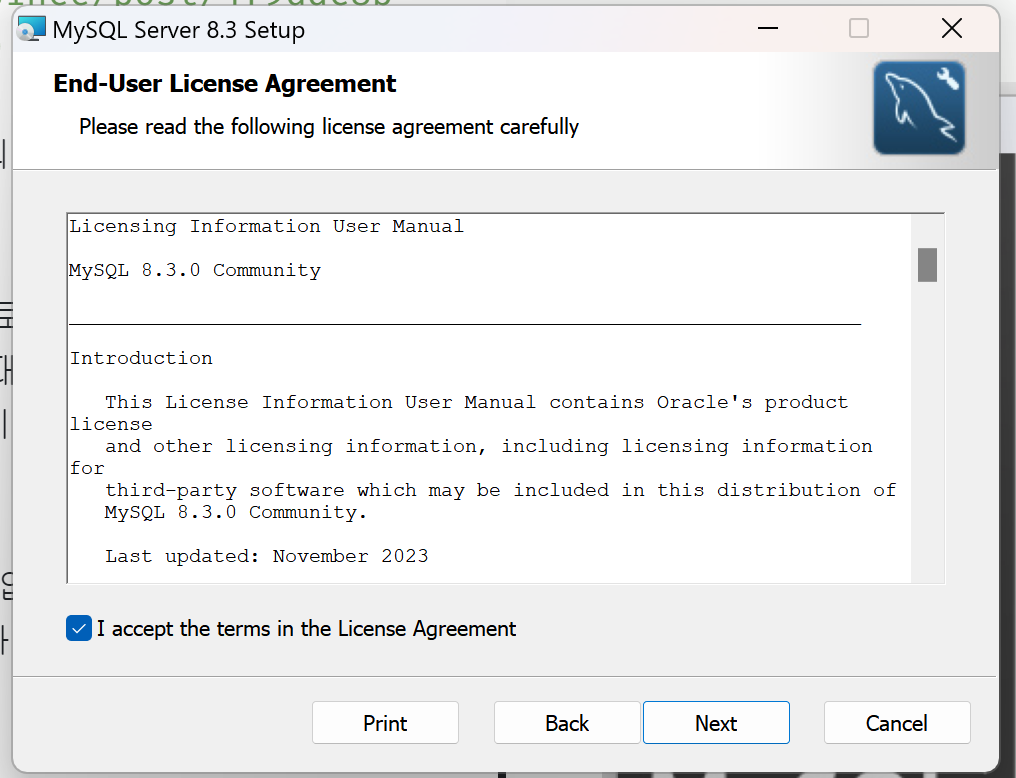The image size is (1016, 778).
Task: Click the license text scrollbar thumb
Action: (927, 264)
